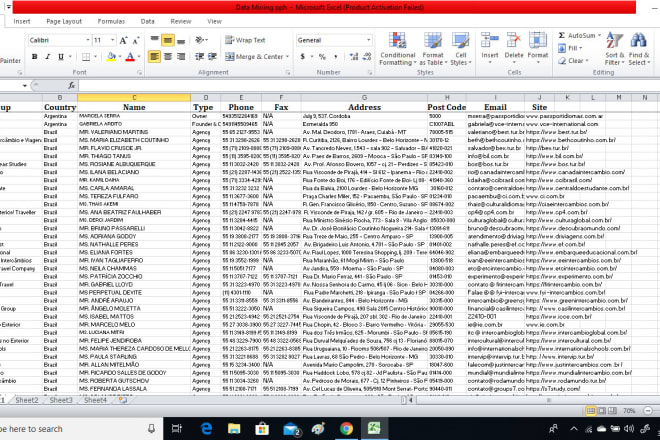Viewport: 660px width, 440px height.
Task: Open Chrome from taskbar
Action: coord(346,429)
